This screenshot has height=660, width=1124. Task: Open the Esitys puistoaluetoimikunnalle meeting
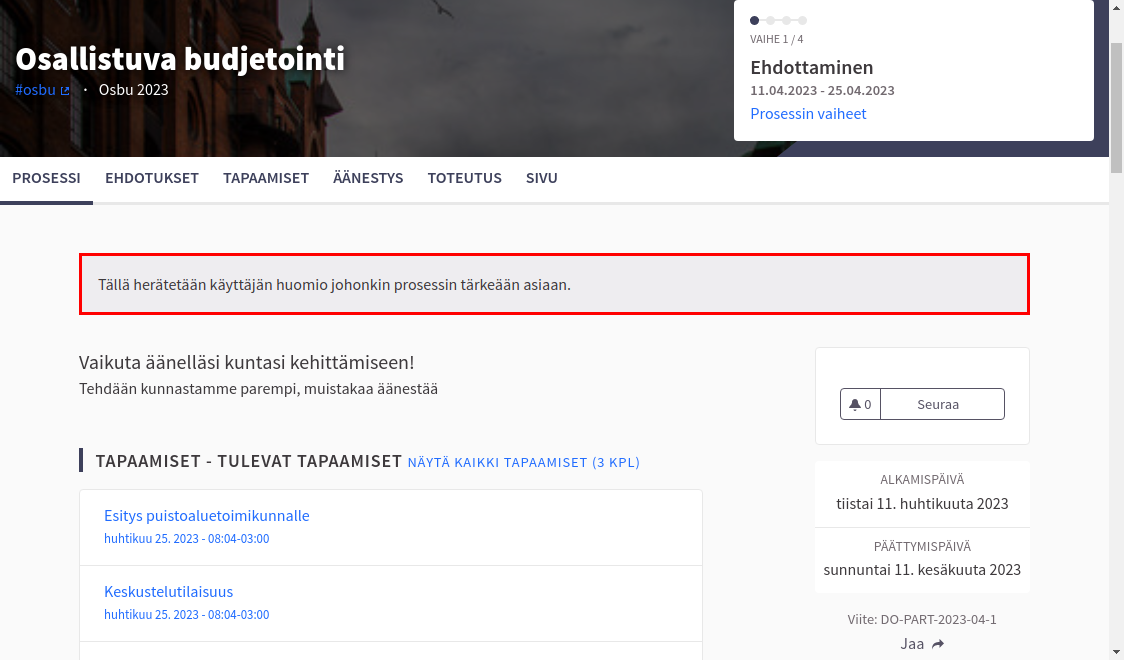coord(207,516)
